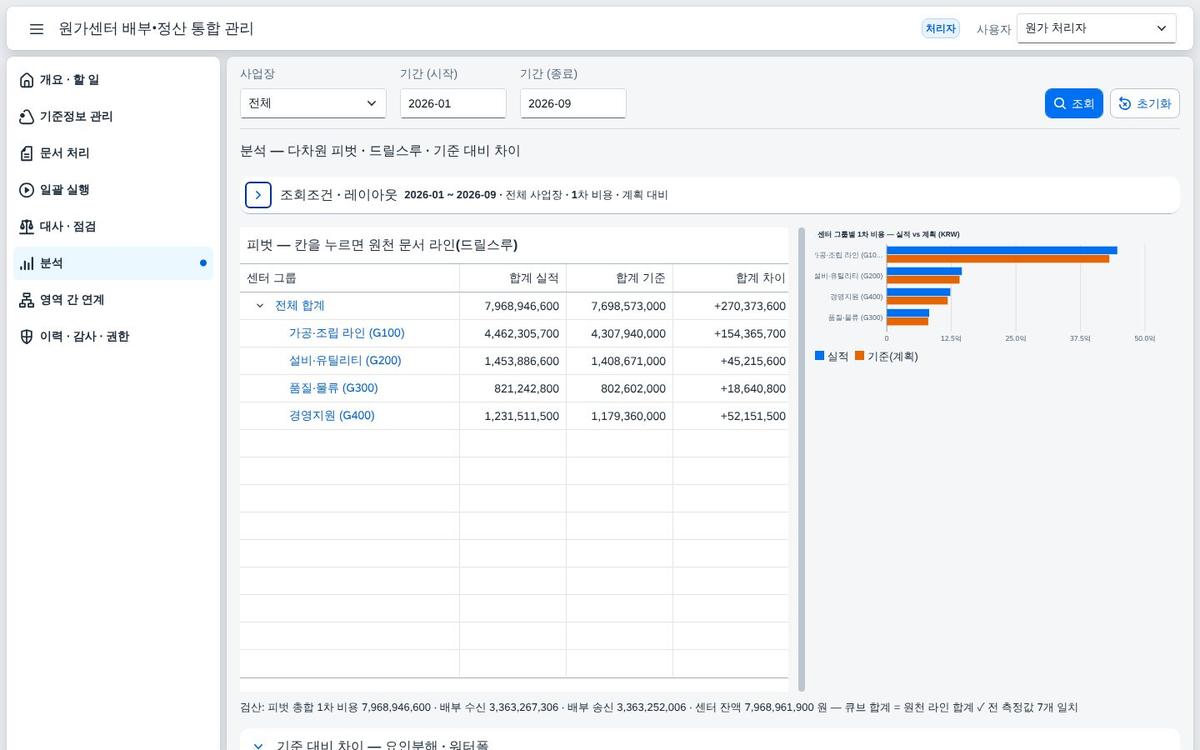Open 개요 · 할 일 menu
The height and width of the screenshot is (750, 1200).
[x=113, y=80]
